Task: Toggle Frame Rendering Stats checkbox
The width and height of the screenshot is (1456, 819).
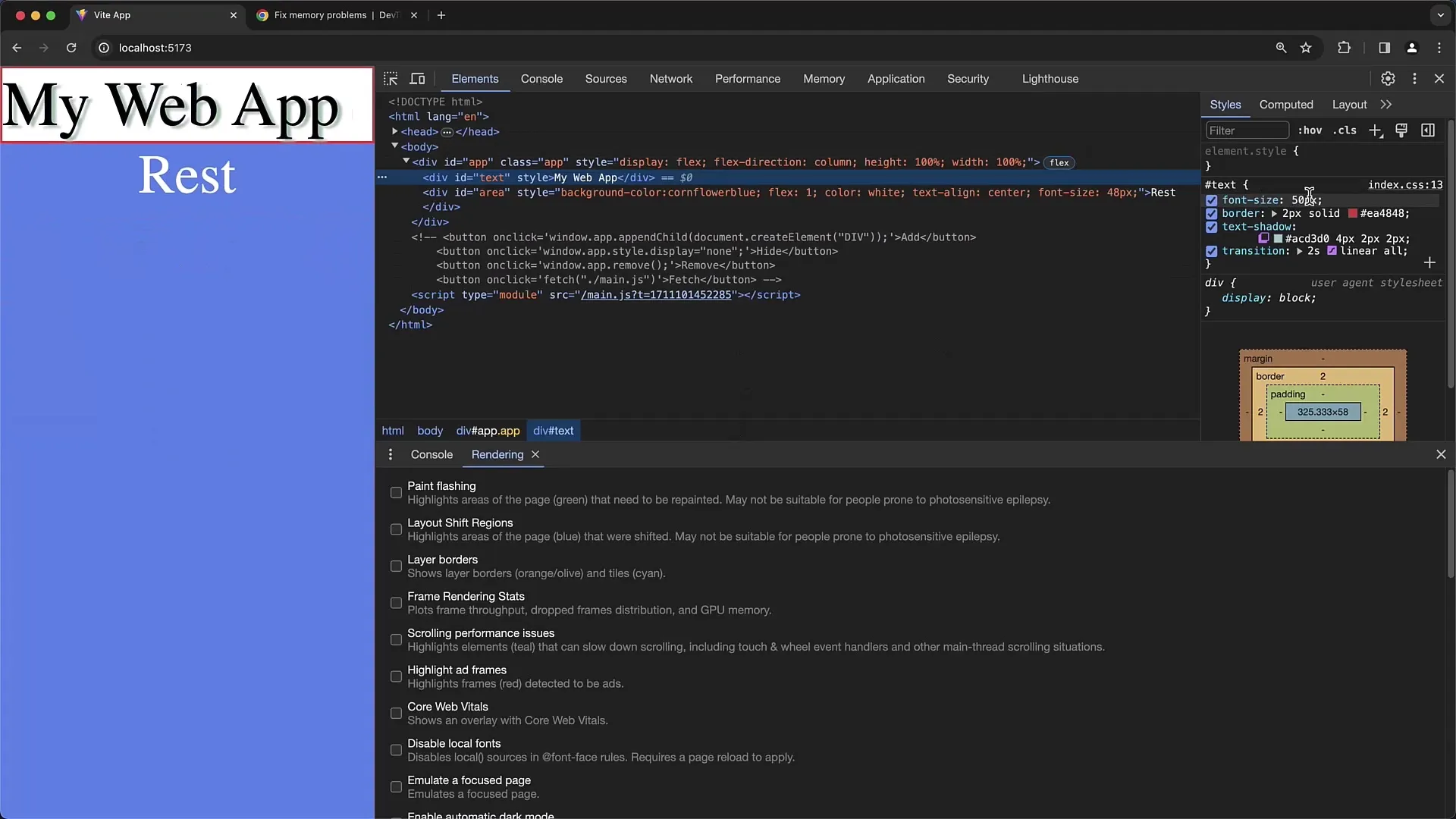Action: [x=396, y=602]
